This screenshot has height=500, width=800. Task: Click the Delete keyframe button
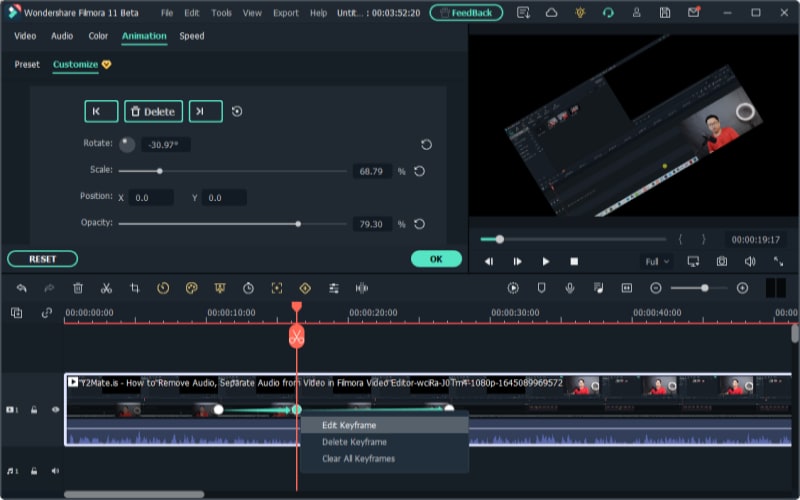154,111
